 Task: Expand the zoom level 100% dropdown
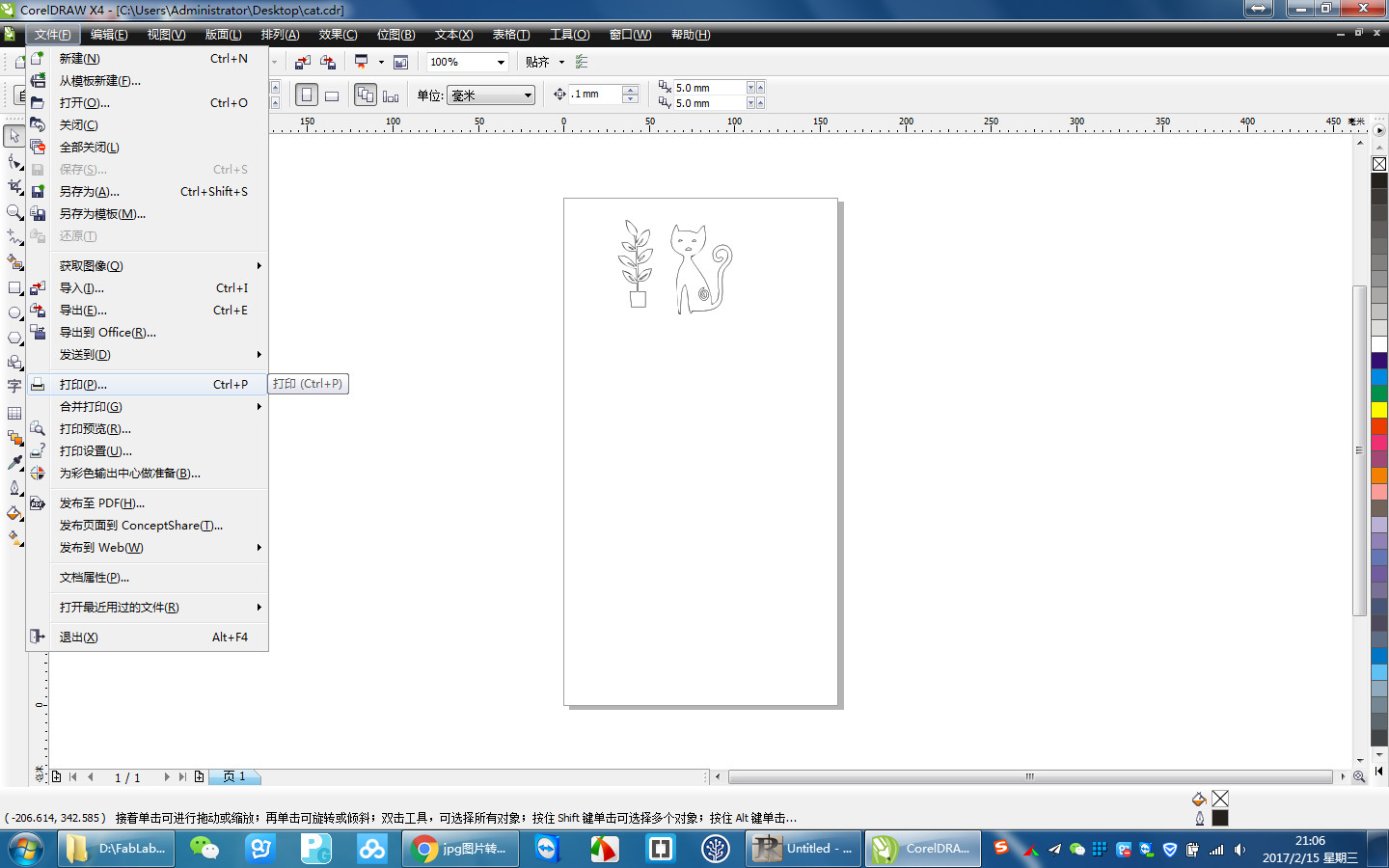tap(501, 62)
